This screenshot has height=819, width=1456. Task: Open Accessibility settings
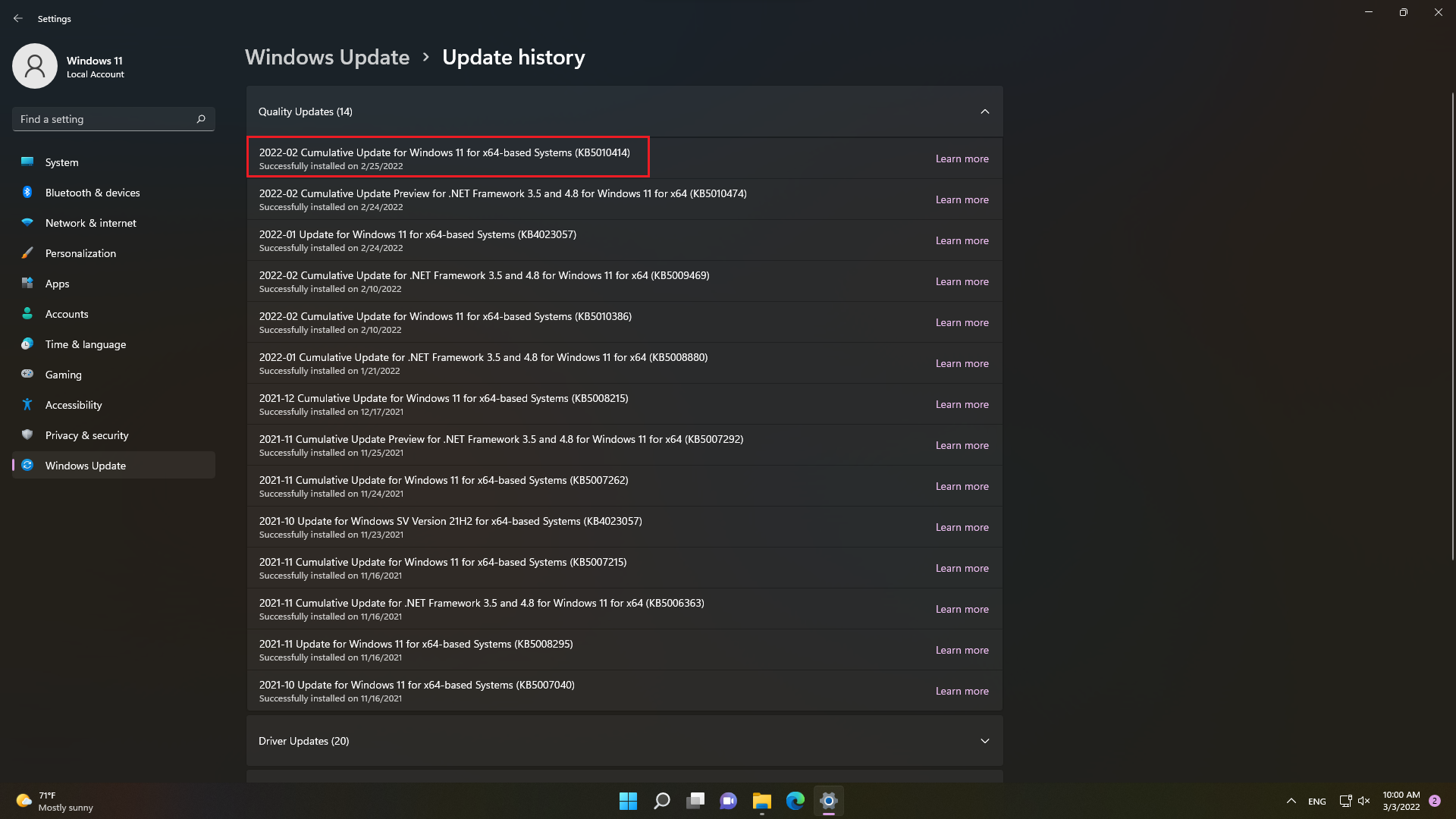tap(114, 405)
